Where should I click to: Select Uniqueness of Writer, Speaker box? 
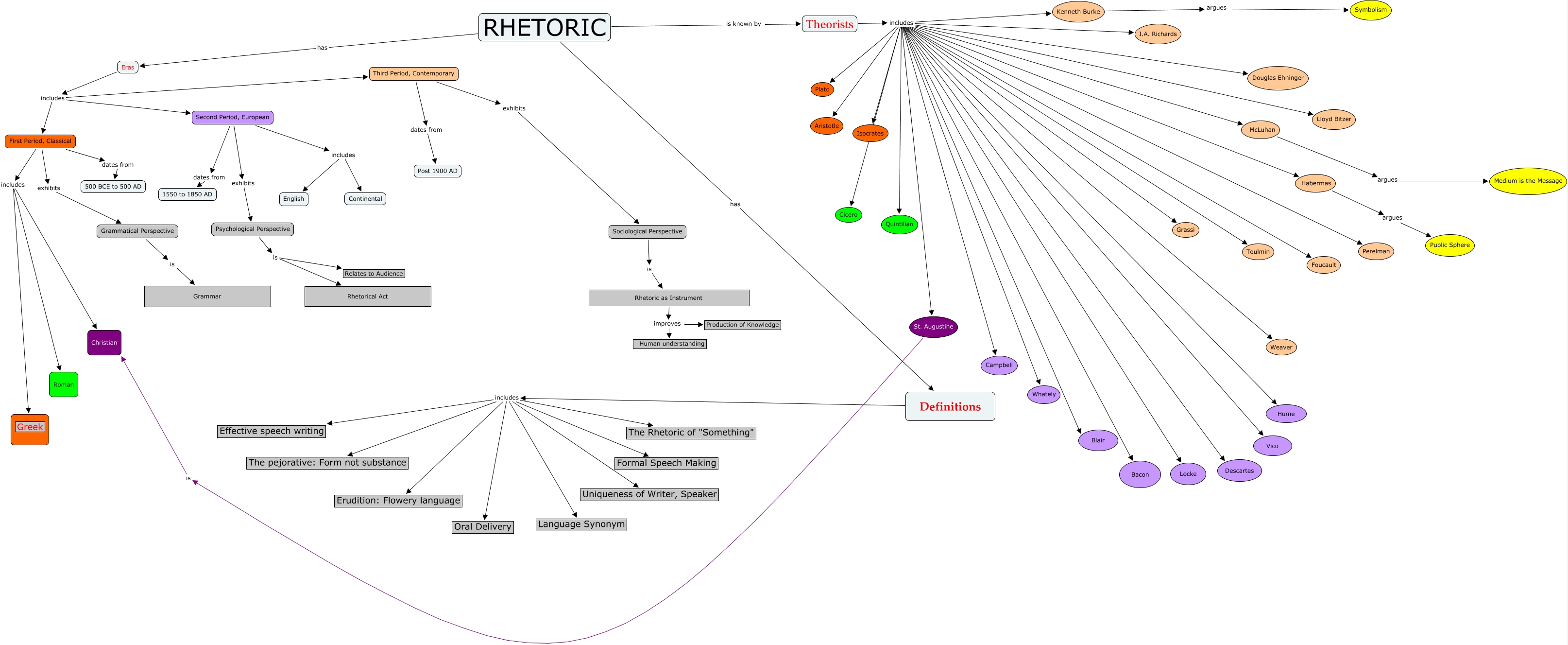coord(649,494)
